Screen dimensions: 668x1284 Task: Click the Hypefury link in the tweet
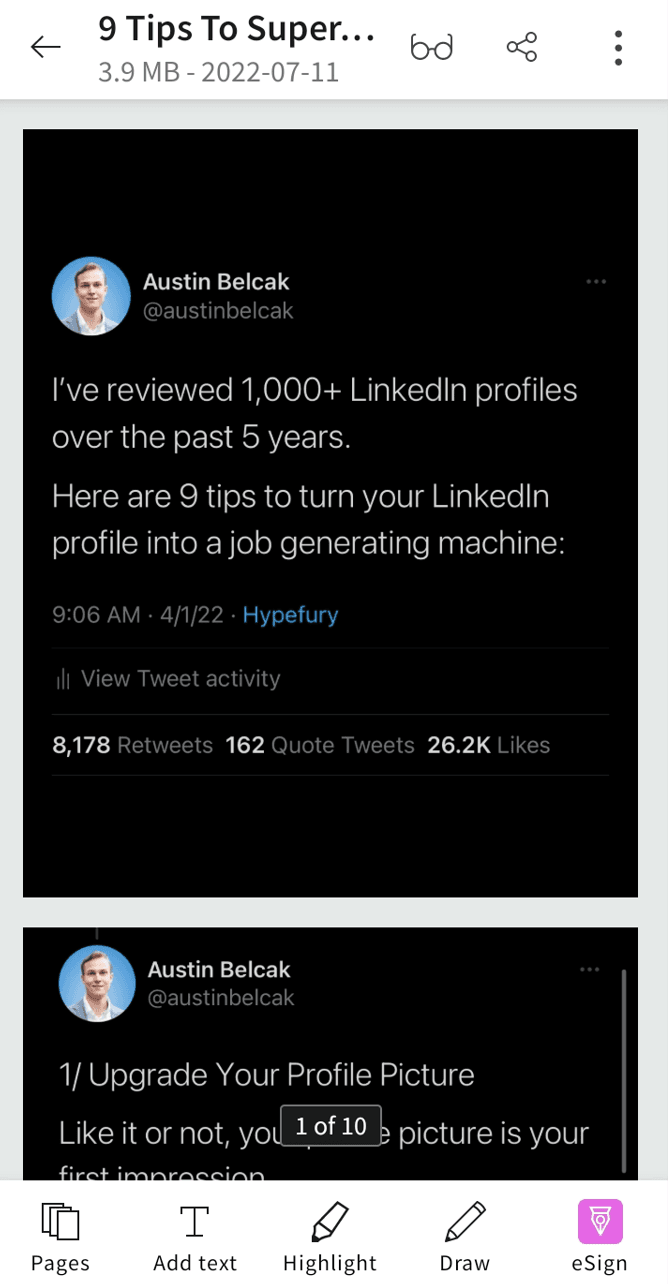click(290, 615)
